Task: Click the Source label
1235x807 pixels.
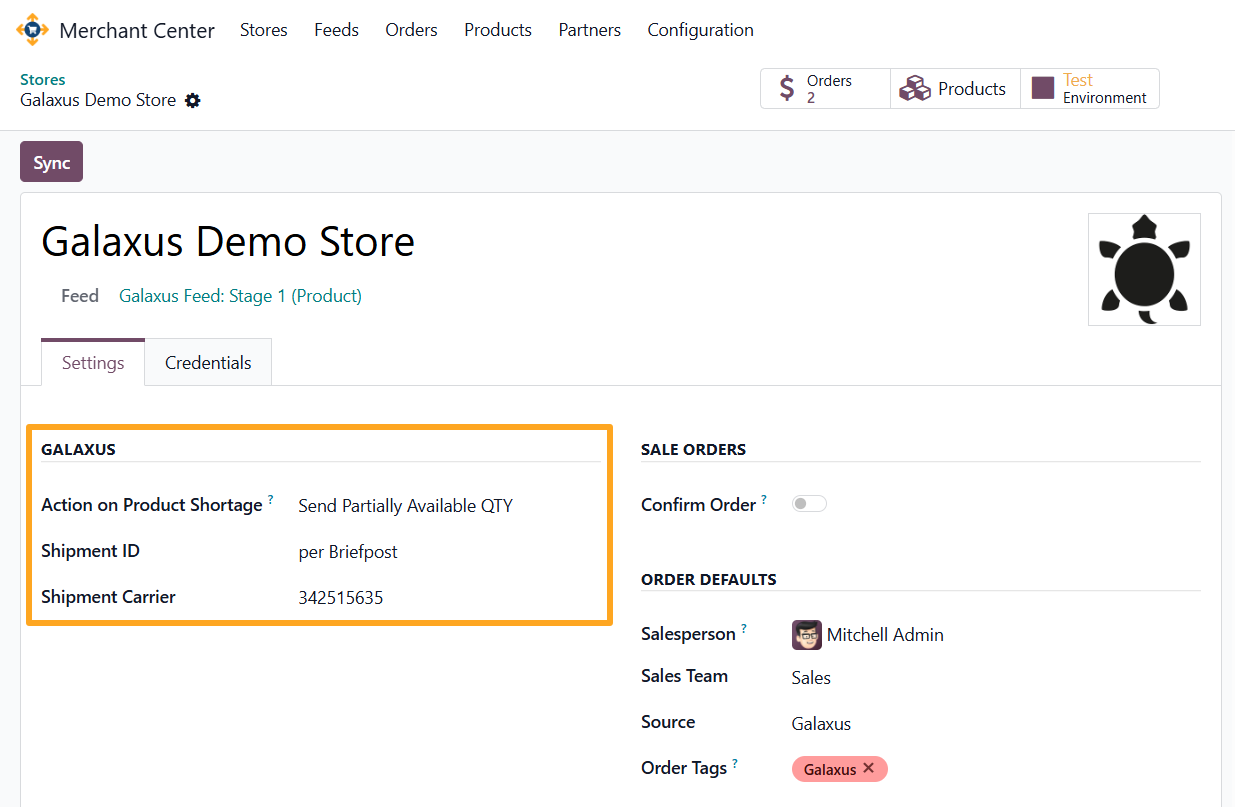Action: coord(668,722)
